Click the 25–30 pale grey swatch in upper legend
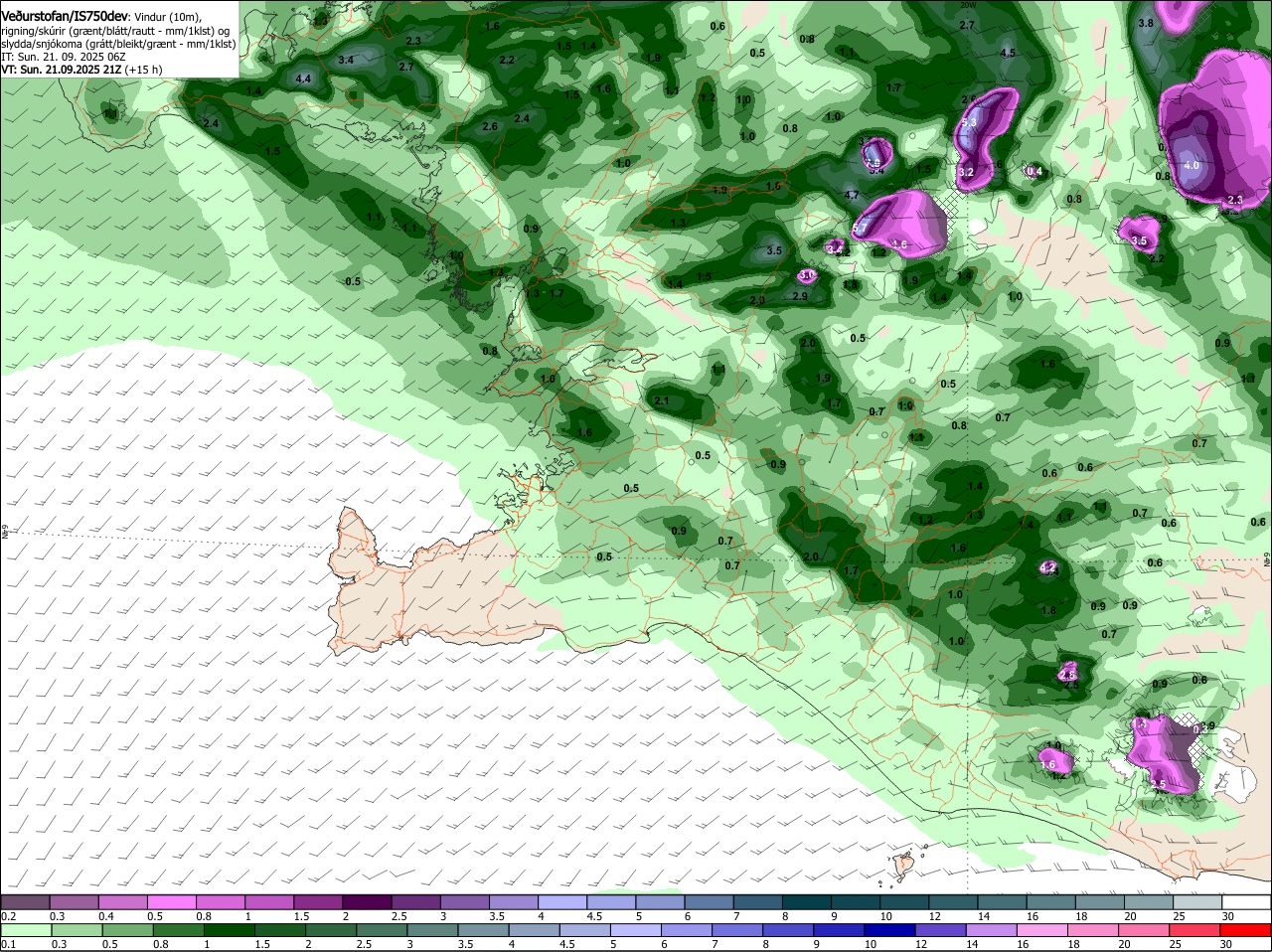The image size is (1272, 952). [x=1198, y=901]
